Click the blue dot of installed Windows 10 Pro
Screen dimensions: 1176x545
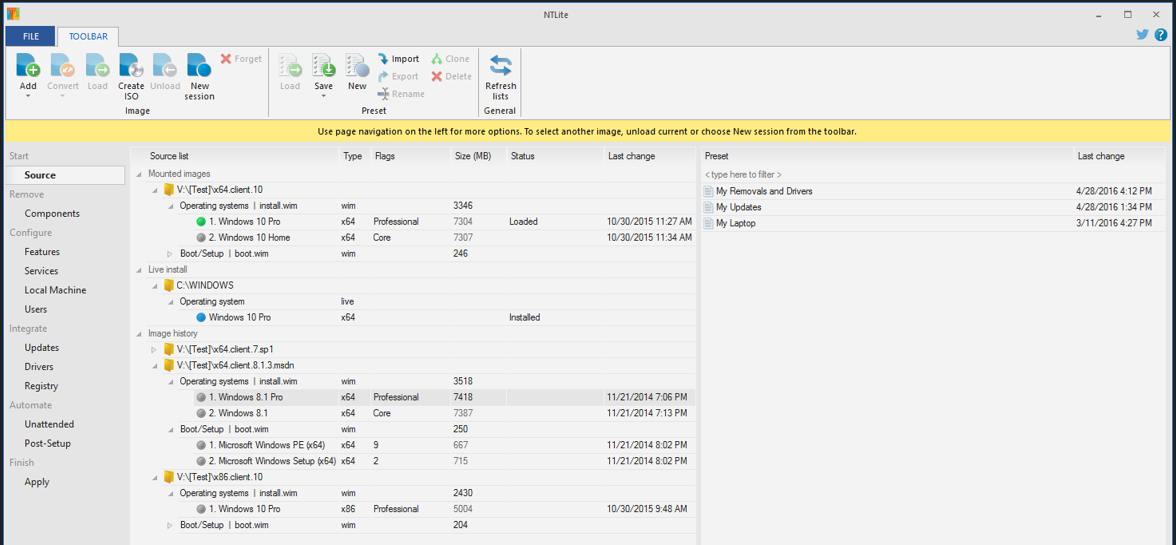[x=200, y=318]
